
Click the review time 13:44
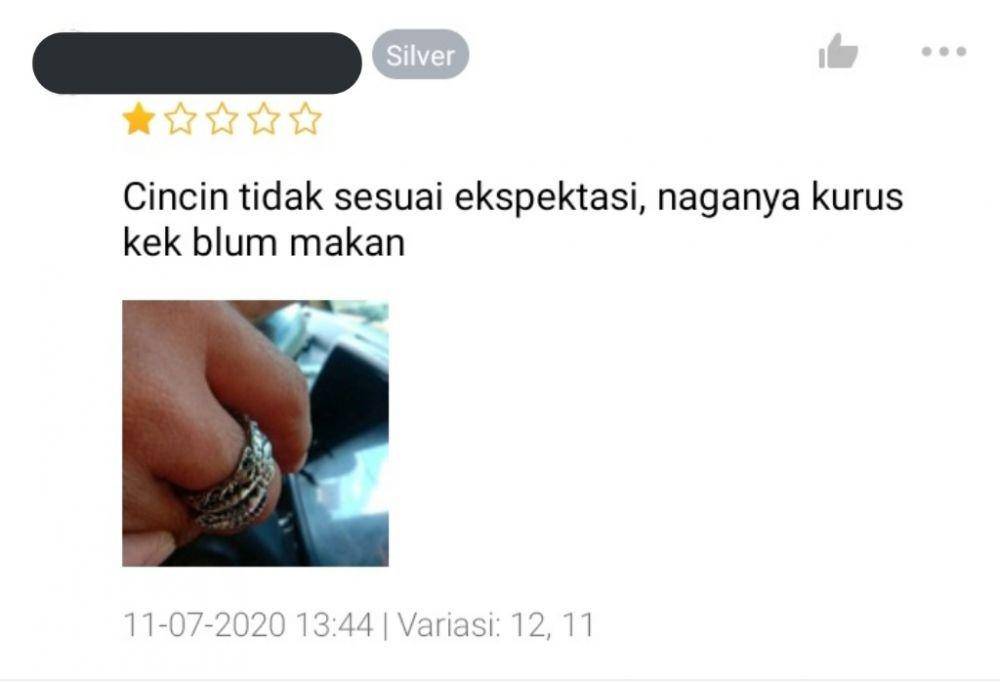[335, 625]
